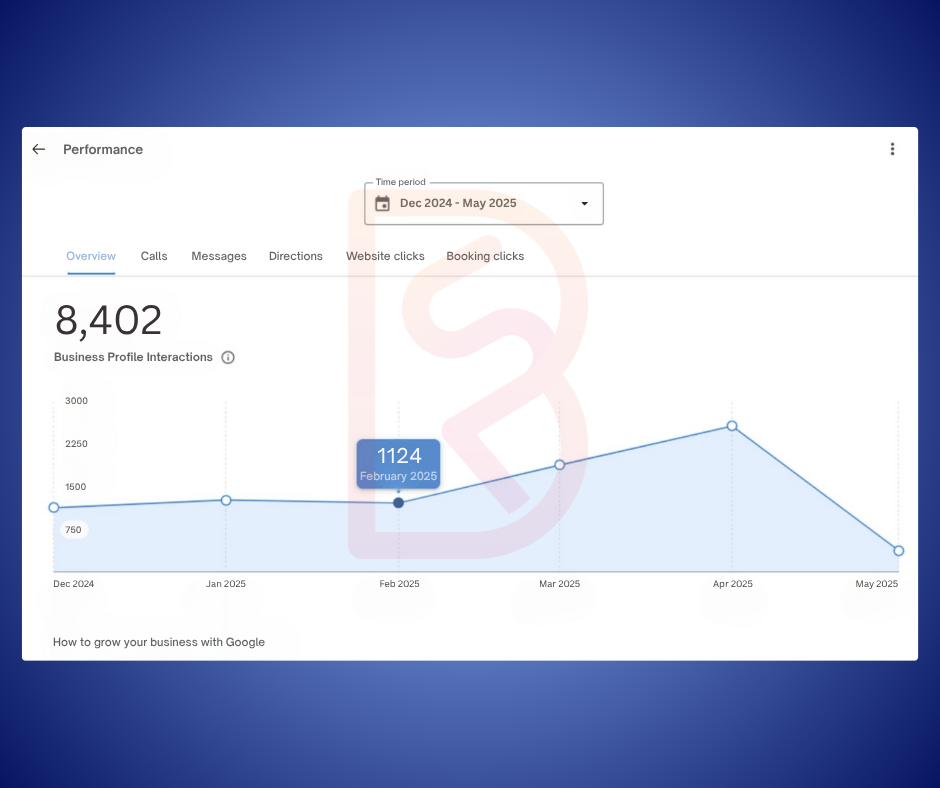Screen dimensions: 940x788
Task: Click the Dec 2024 x-axis label
Action: [x=74, y=584]
